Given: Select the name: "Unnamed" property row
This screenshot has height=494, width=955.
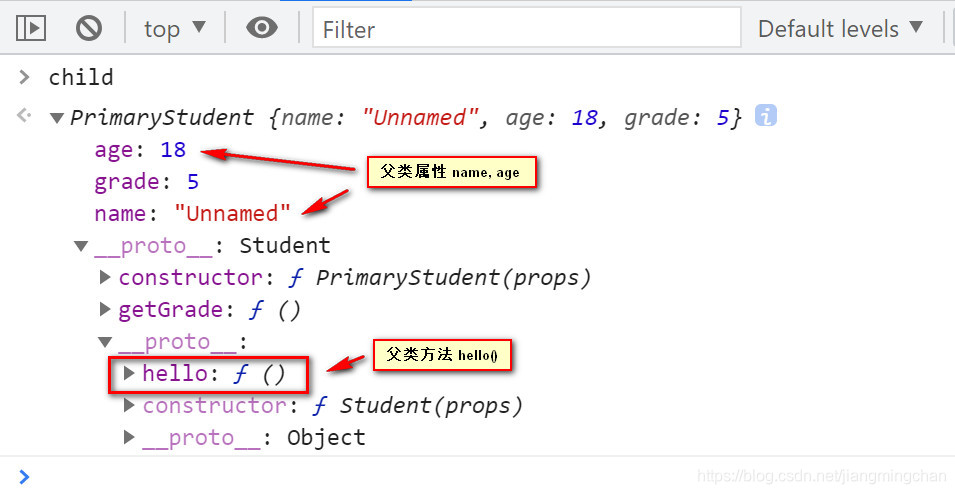Looking at the screenshot, I should 192,214.
